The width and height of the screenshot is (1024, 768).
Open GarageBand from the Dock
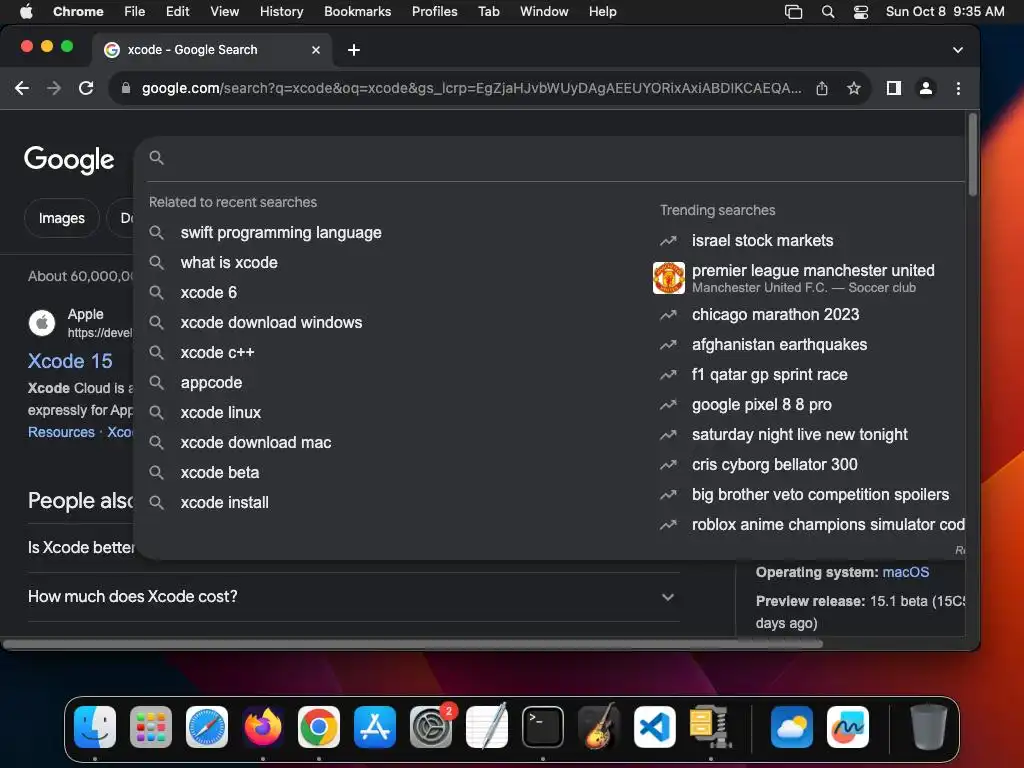pyautogui.click(x=599, y=727)
